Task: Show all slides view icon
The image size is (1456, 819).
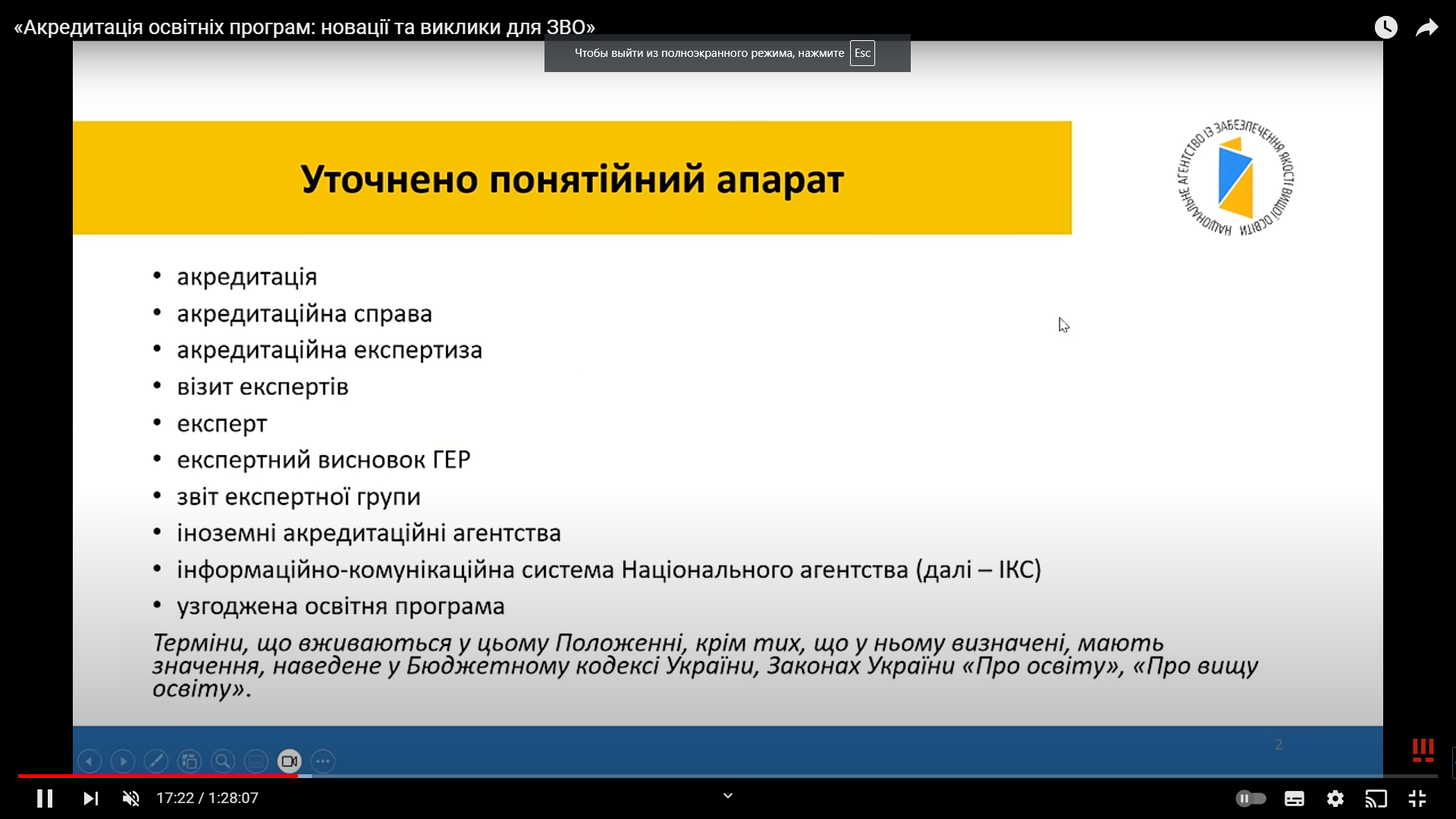Action: click(190, 761)
